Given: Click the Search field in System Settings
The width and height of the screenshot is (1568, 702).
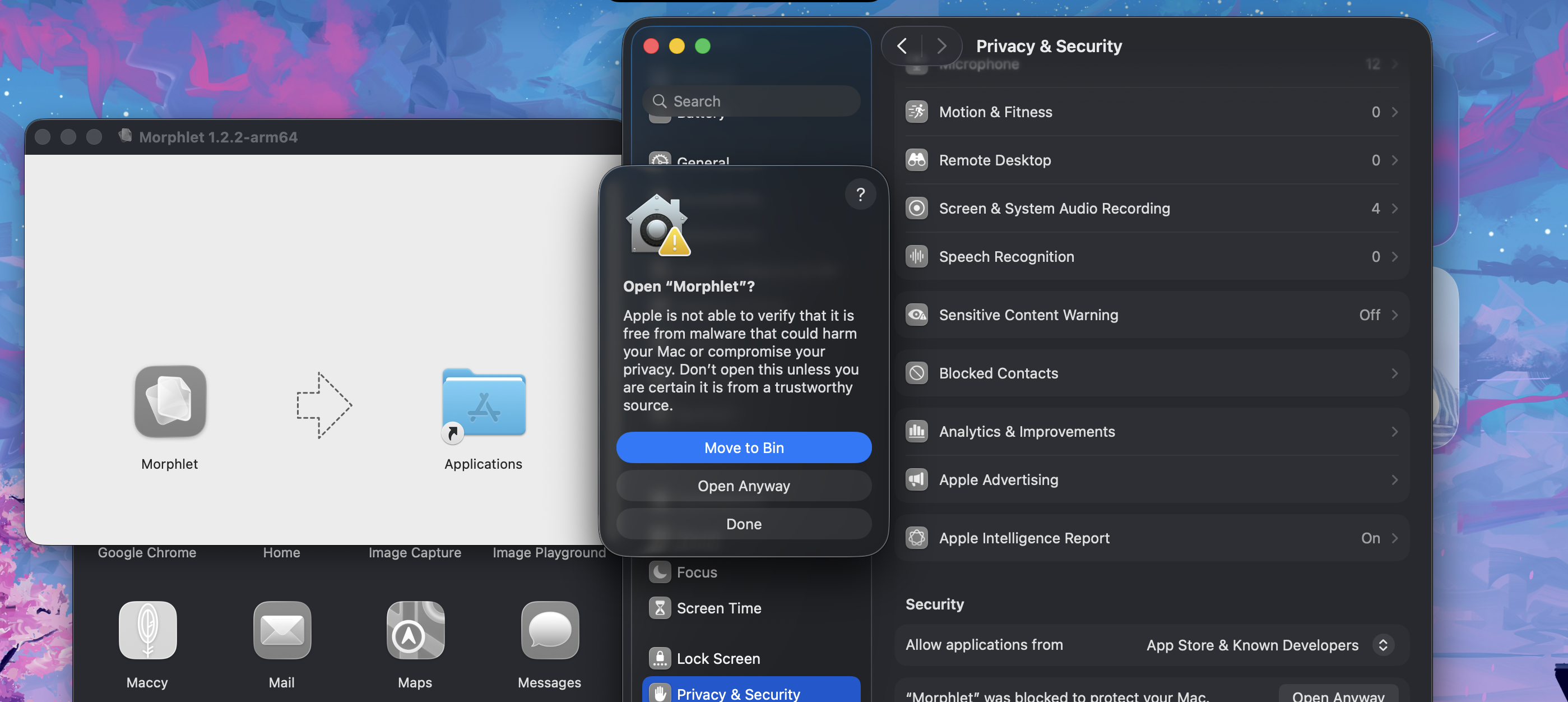Looking at the screenshot, I should [751, 101].
